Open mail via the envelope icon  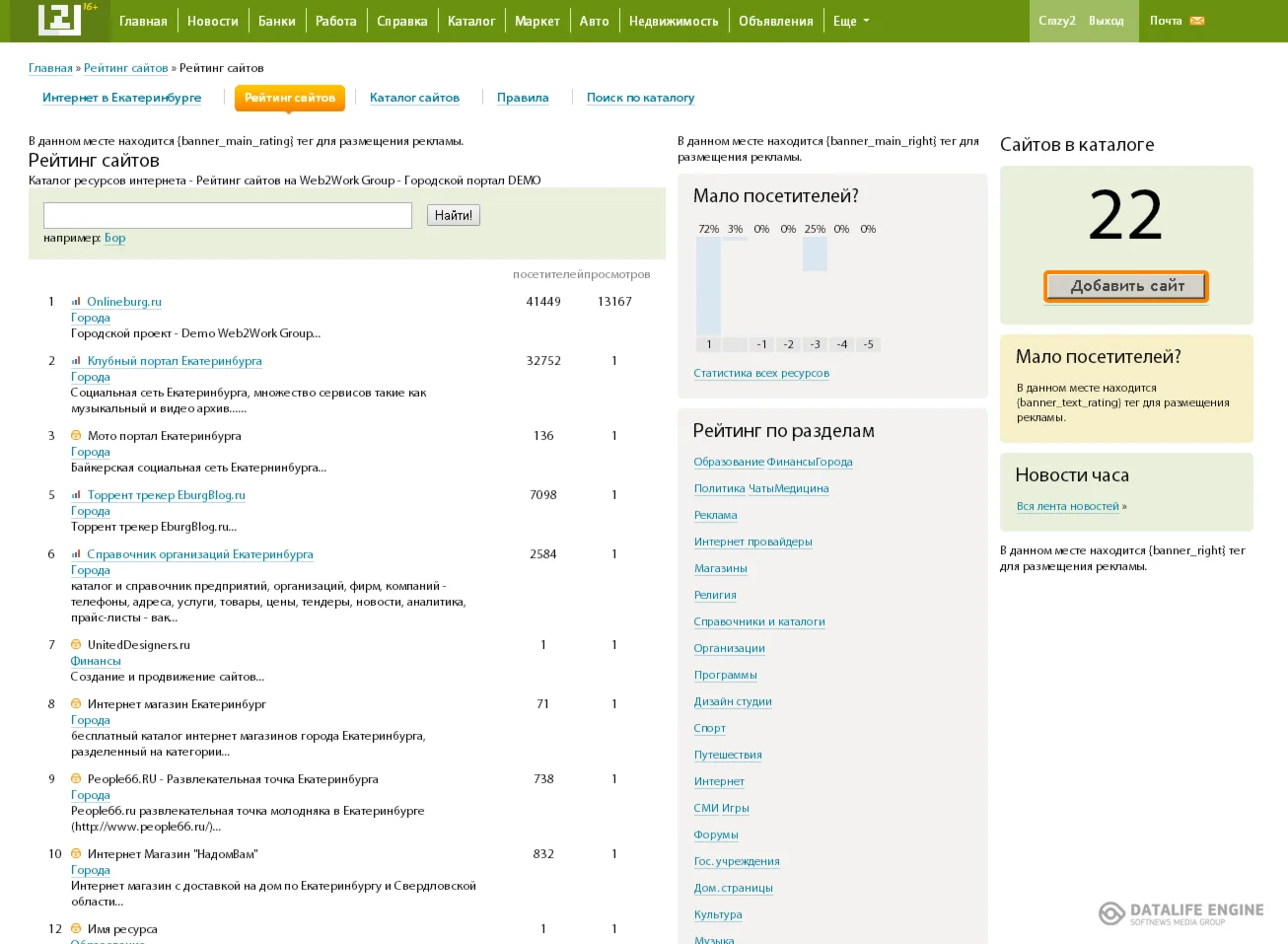click(x=1197, y=21)
